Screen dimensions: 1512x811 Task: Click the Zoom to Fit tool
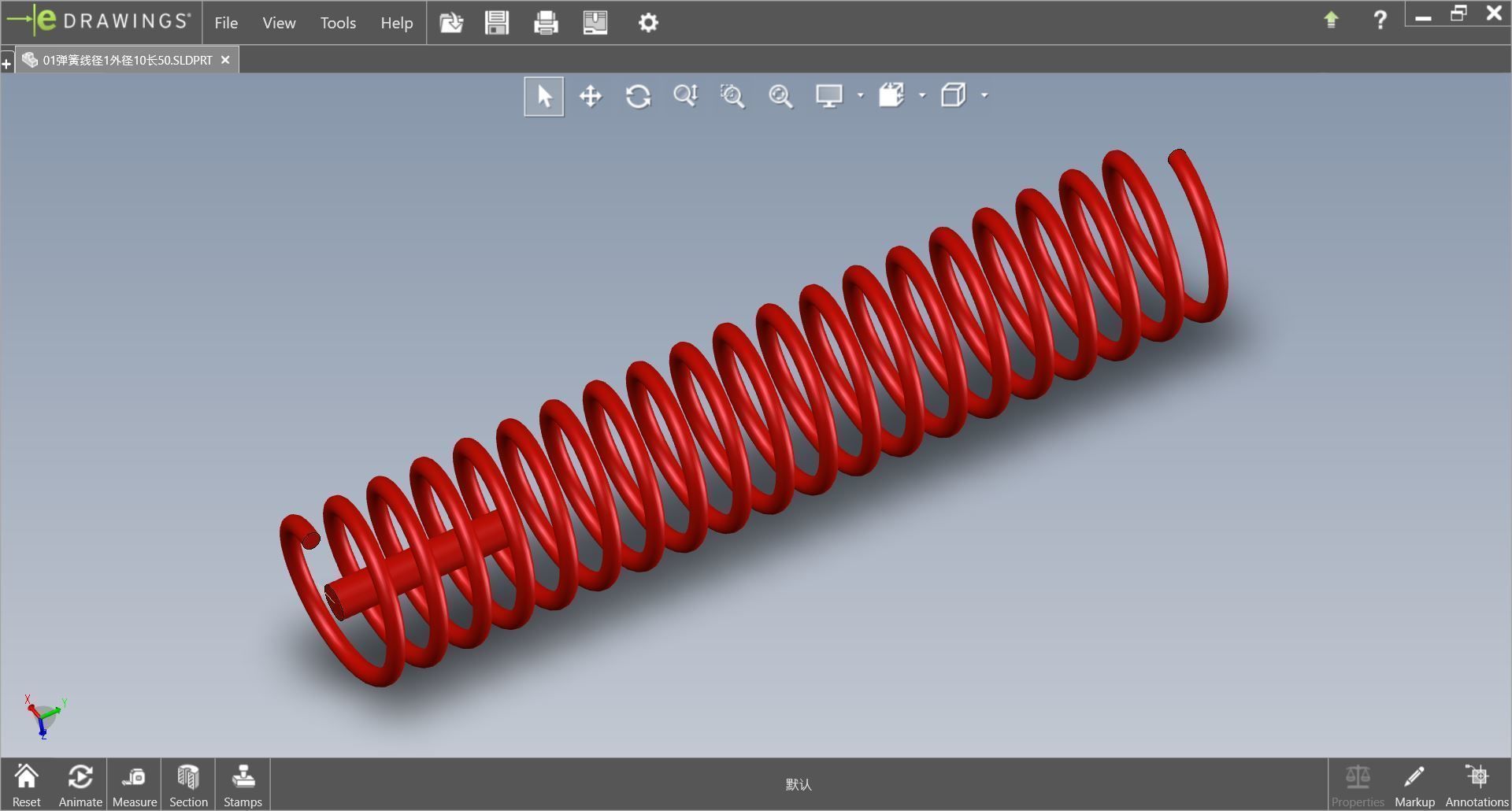point(780,96)
